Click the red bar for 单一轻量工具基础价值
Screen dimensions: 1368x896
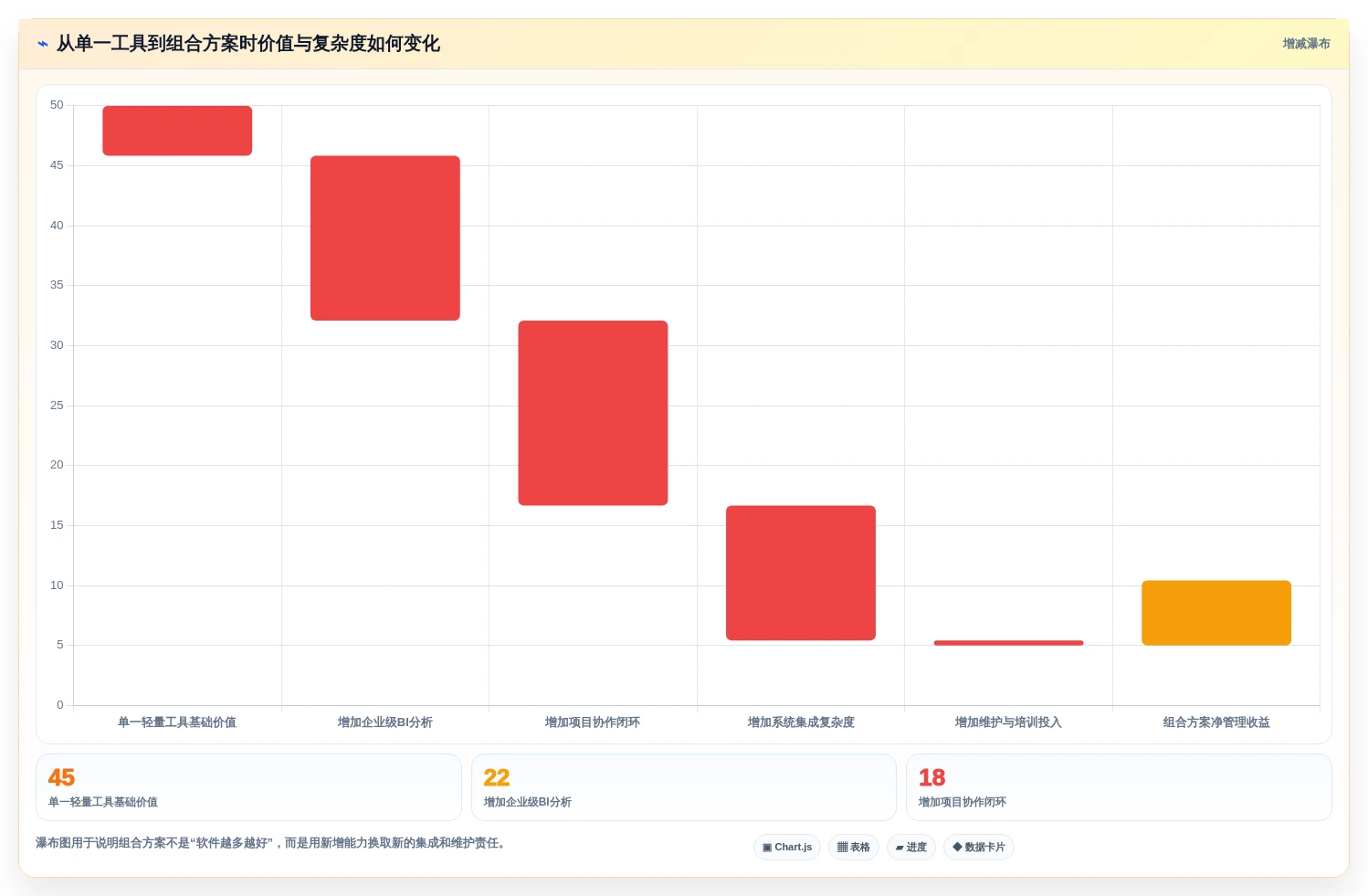click(x=177, y=131)
